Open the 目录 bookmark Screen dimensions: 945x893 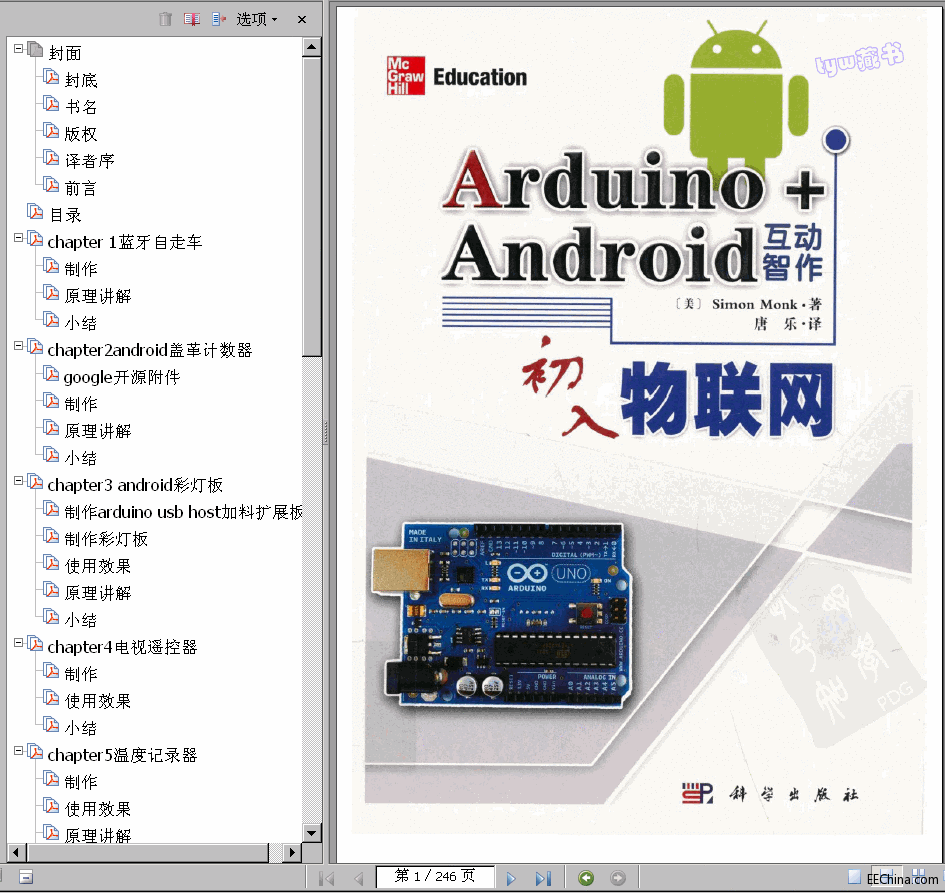click(x=65, y=215)
